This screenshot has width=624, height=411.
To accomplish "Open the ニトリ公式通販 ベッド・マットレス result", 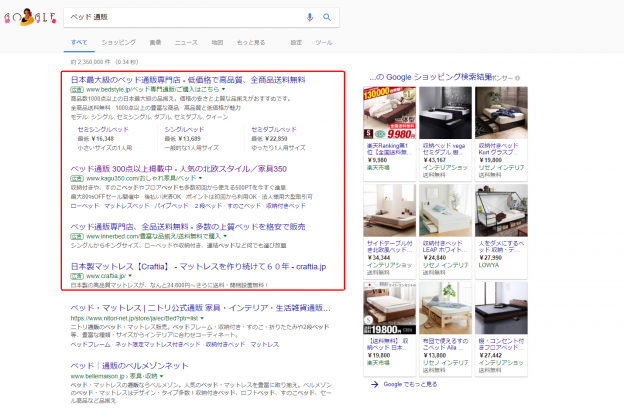I will tap(200, 308).
